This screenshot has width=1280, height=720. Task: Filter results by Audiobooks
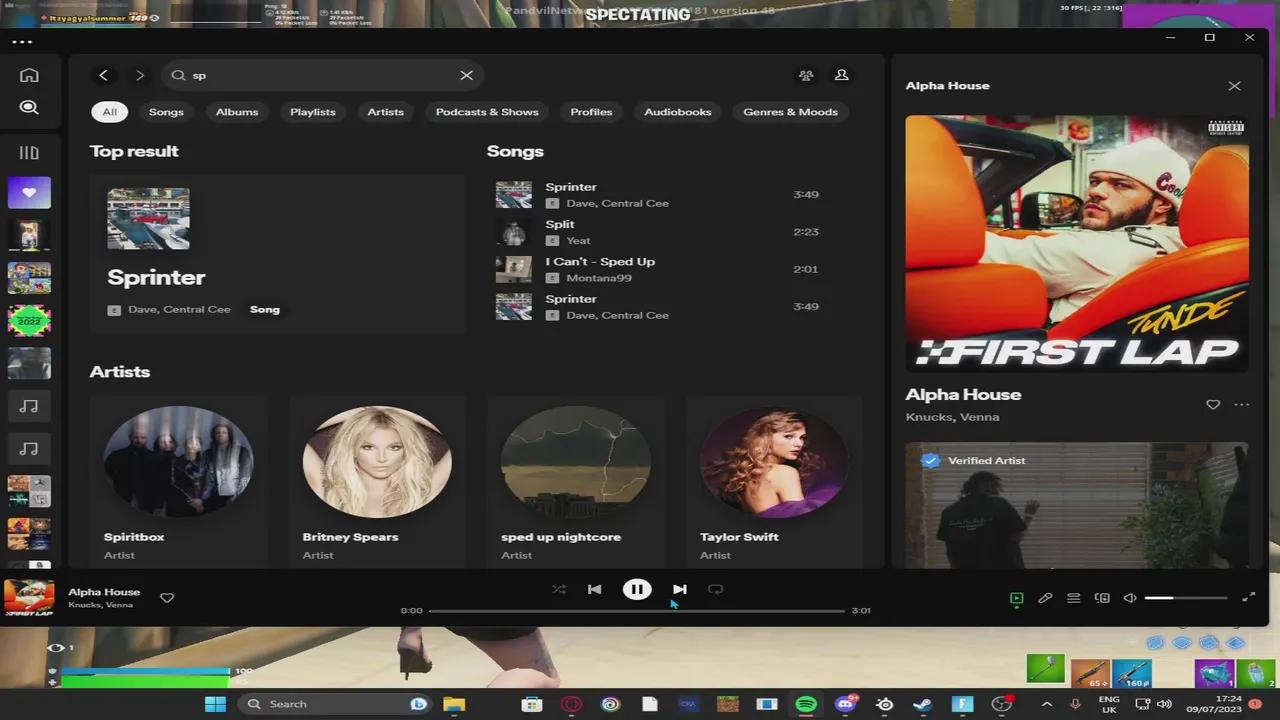678,112
